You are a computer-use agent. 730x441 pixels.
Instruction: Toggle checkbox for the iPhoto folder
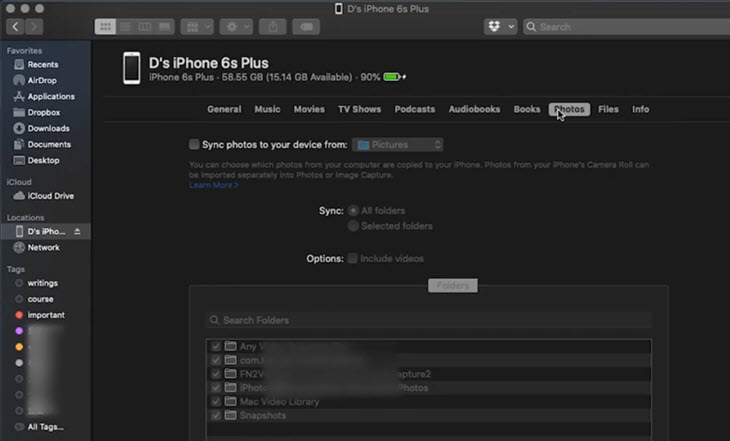(216, 387)
